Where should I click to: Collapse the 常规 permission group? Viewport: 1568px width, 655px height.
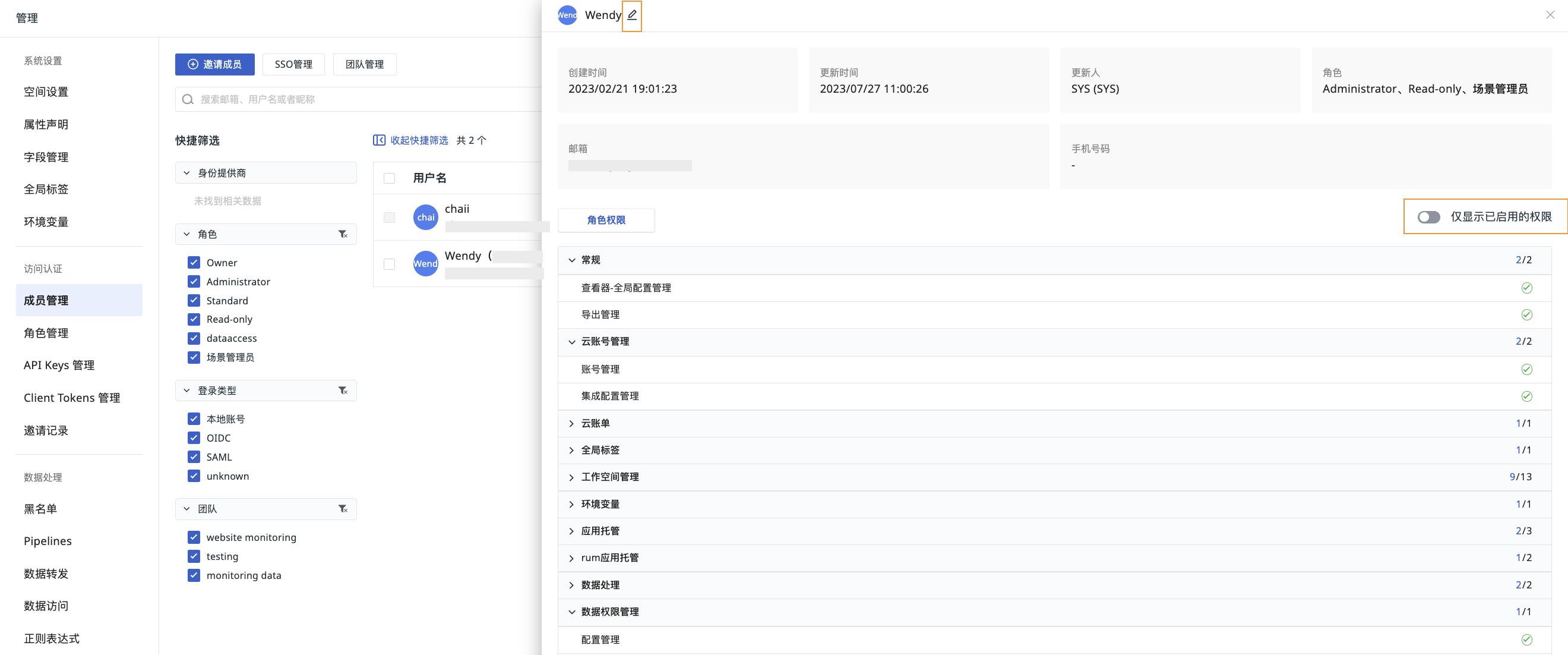coord(571,260)
